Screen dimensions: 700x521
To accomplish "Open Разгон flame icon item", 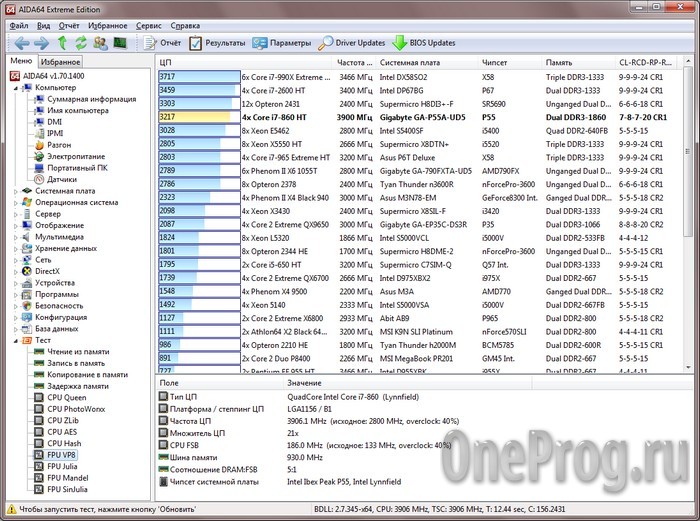I will pos(59,145).
